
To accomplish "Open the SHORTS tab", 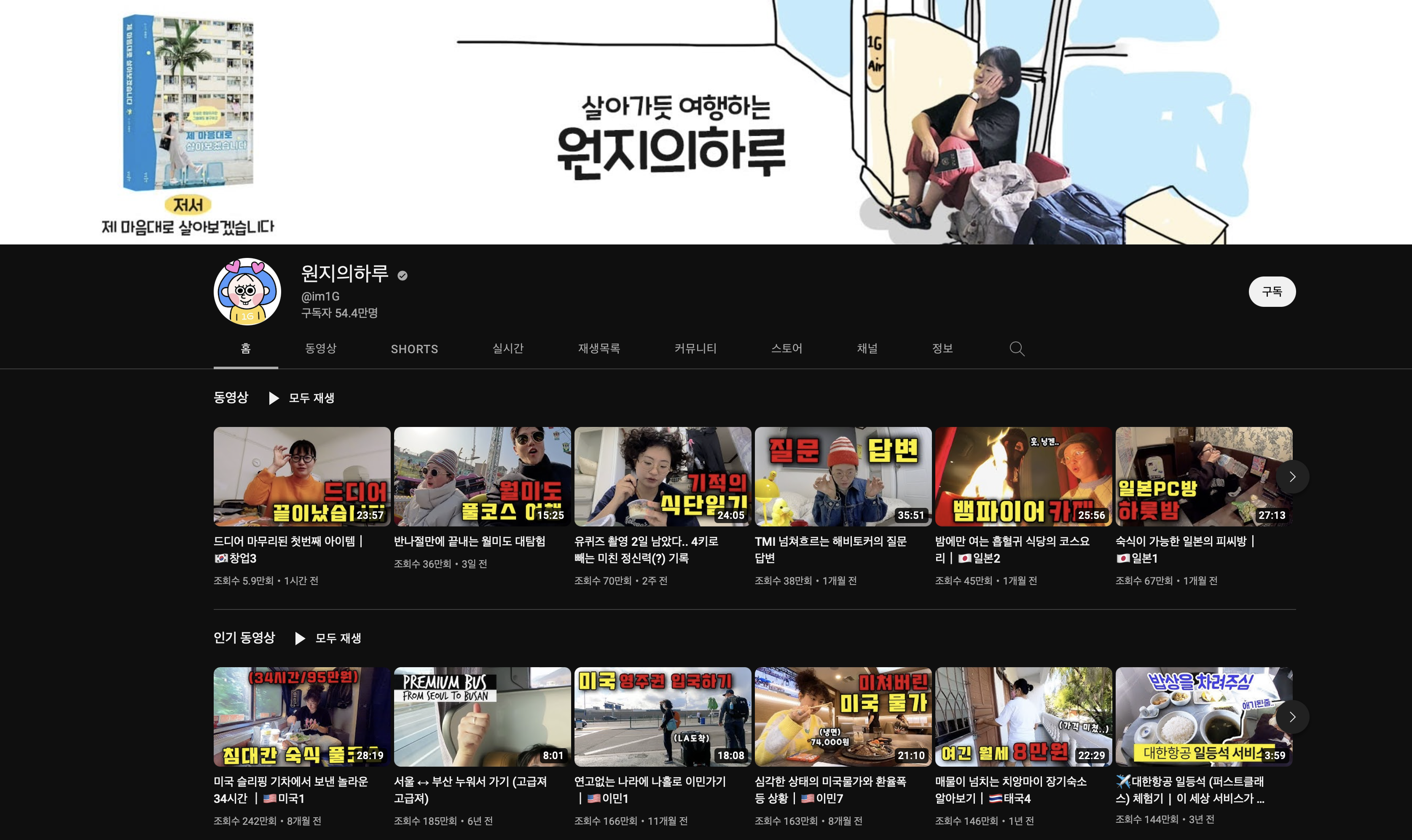I will click(414, 349).
